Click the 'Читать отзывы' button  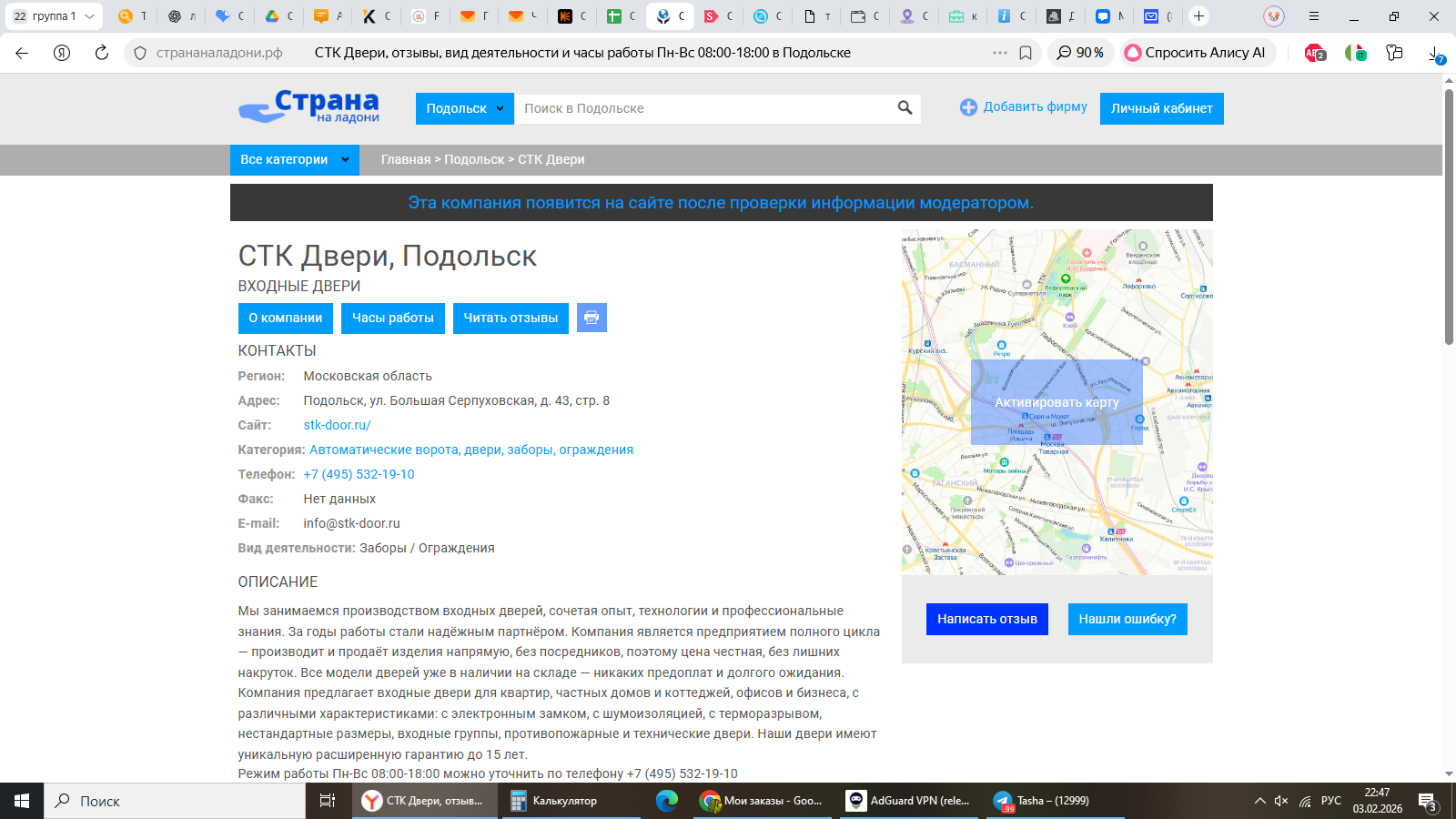(x=511, y=318)
